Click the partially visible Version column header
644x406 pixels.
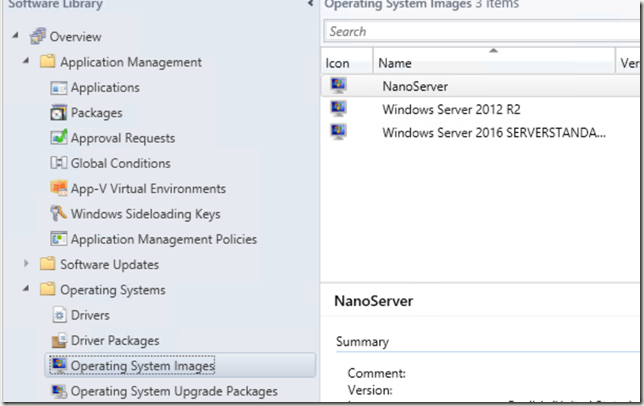[x=628, y=61]
